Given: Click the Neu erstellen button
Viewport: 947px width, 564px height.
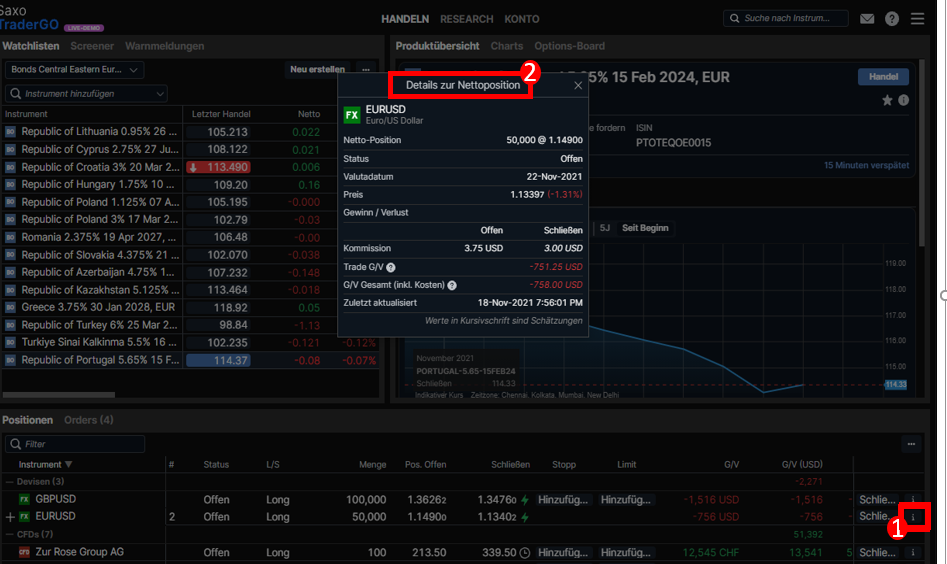Looking at the screenshot, I should point(318,69).
